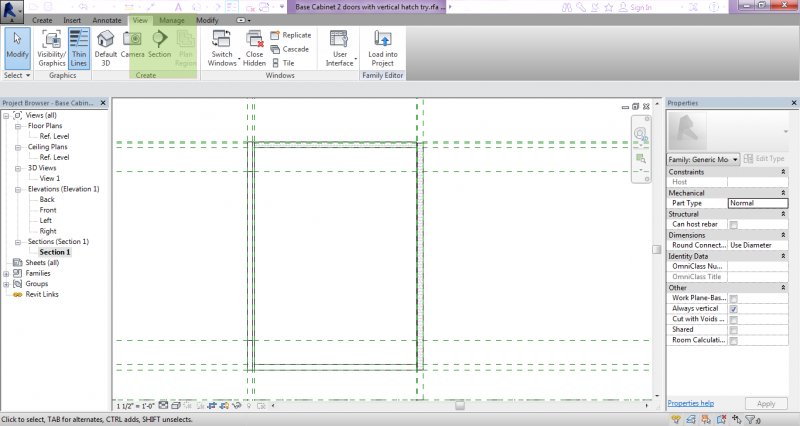This screenshot has height=426, width=800.
Task: Click Thin Lines icon in quick access toolbar
Action: coord(232,7)
